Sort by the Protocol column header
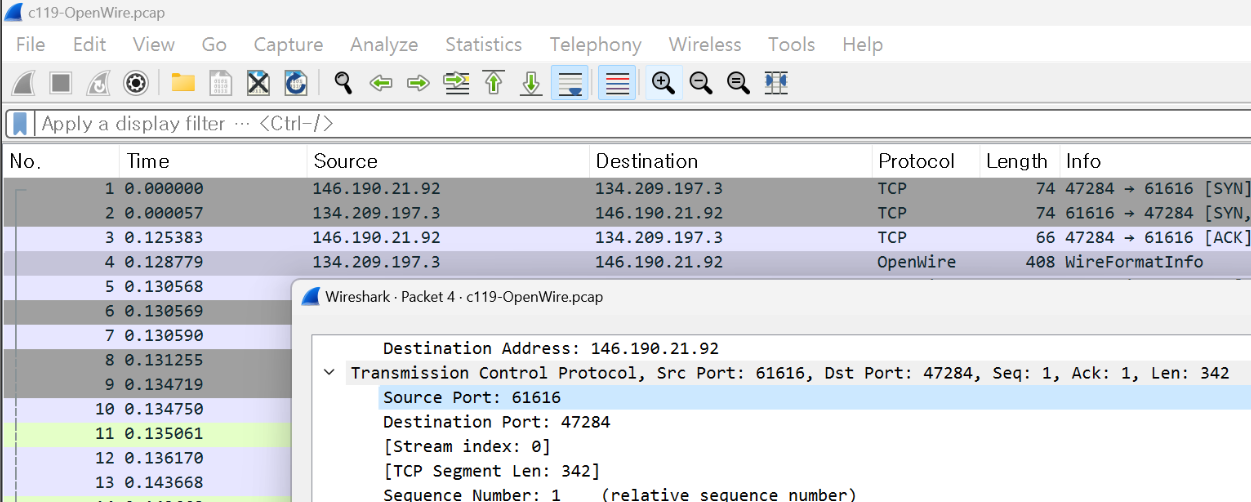This screenshot has width=1251, height=502. click(x=925, y=161)
